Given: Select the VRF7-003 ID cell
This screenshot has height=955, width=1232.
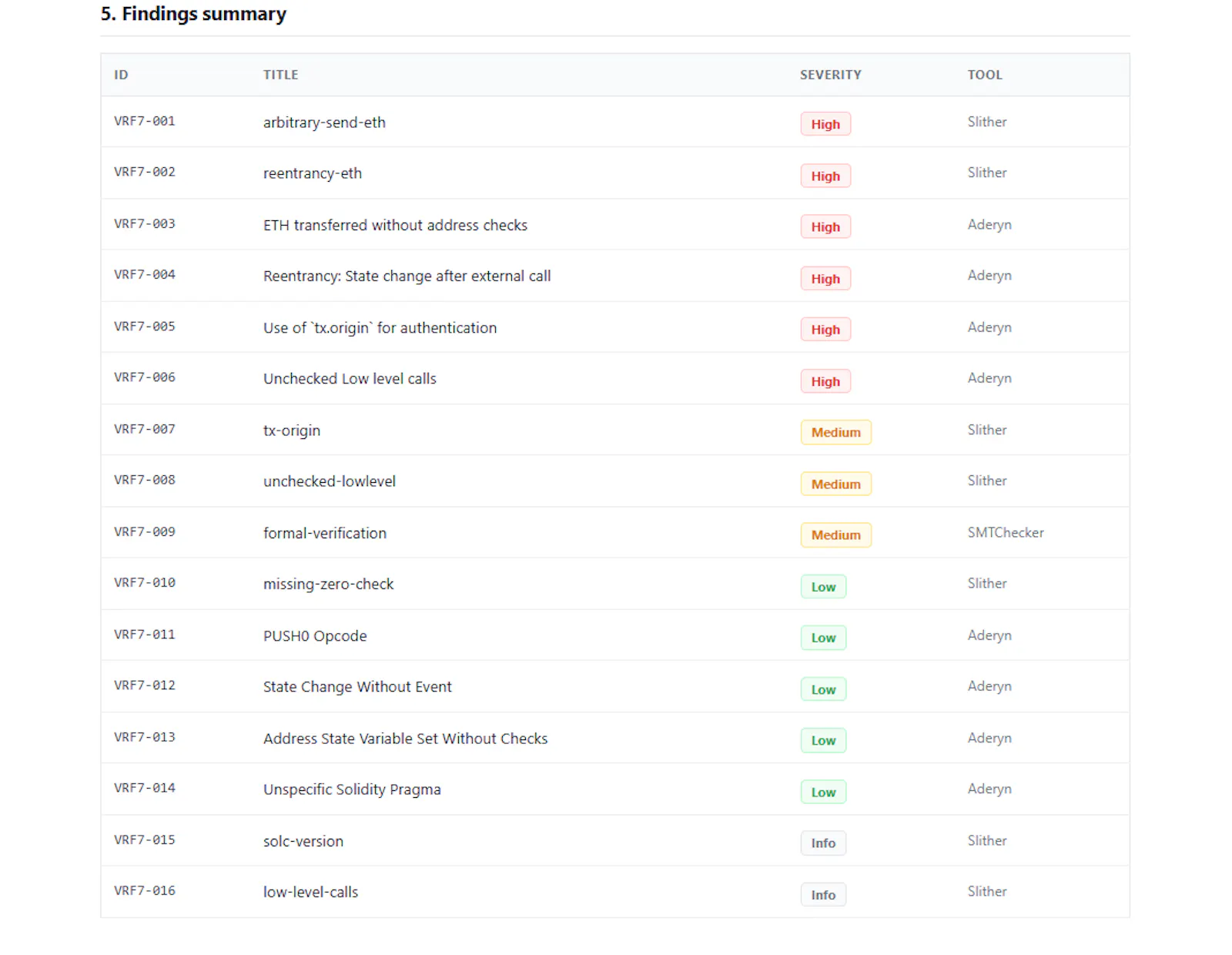Looking at the screenshot, I should 145,223.
